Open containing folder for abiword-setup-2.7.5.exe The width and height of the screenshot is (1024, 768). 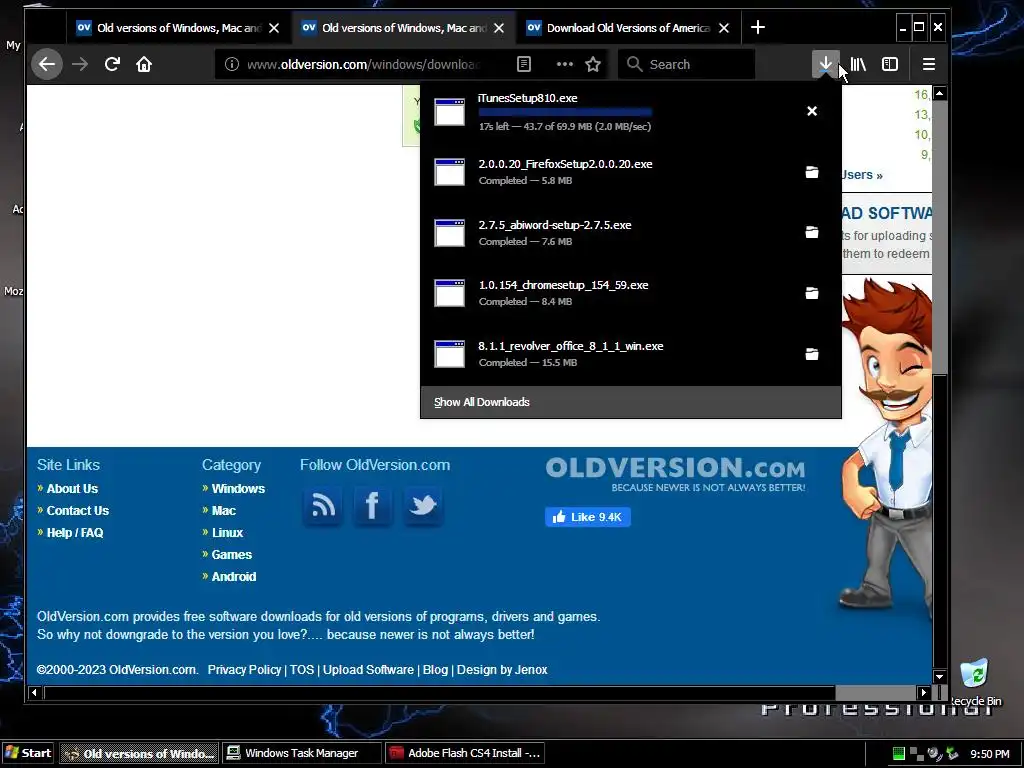(812, 232)
